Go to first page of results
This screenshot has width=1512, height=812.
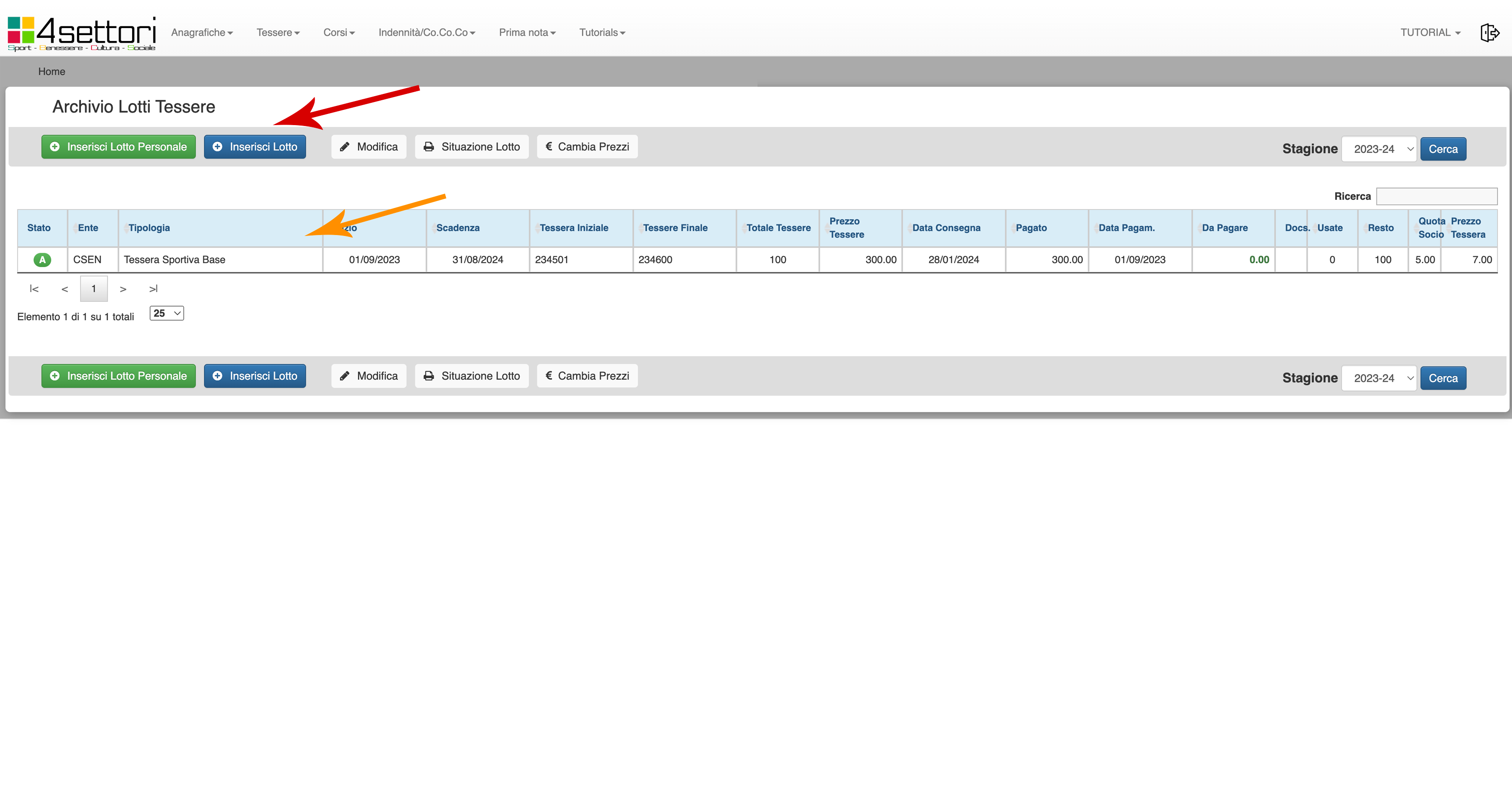coord(34,289)
